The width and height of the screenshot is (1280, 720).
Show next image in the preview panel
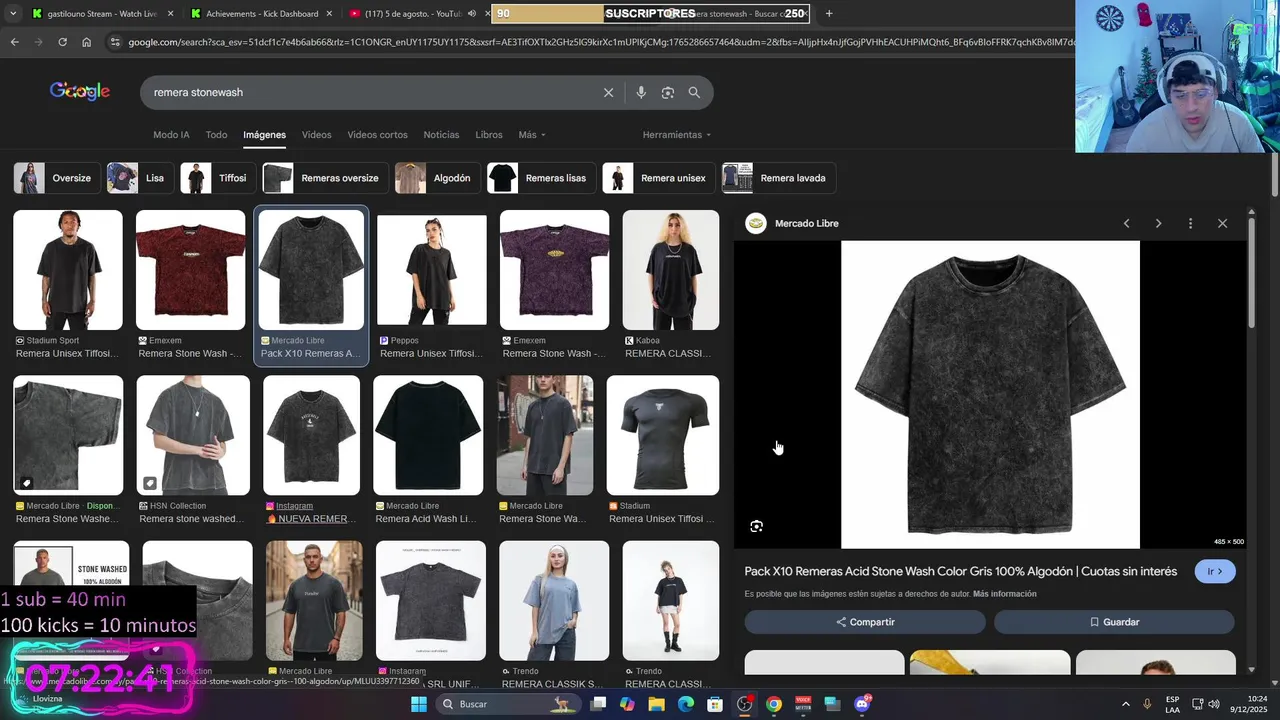click(x=1158, y=223)
